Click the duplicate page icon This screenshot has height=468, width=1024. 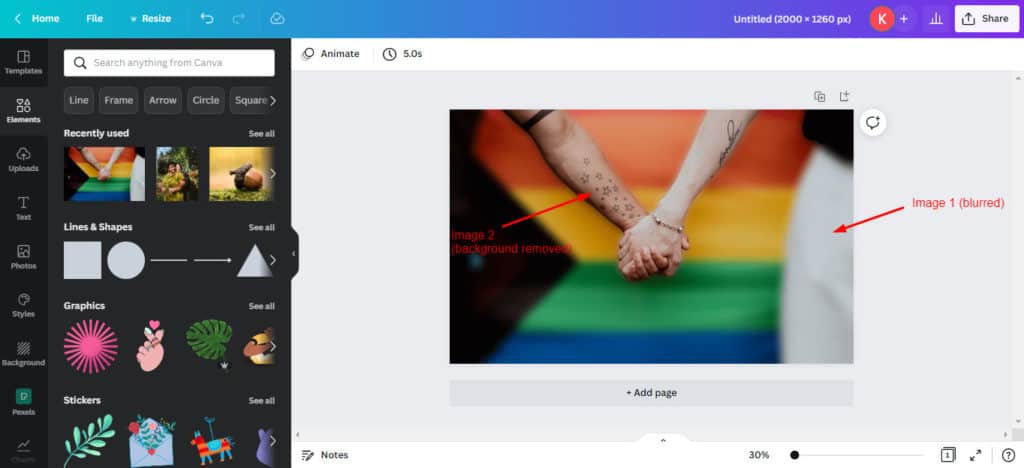(x=820, y=97)
